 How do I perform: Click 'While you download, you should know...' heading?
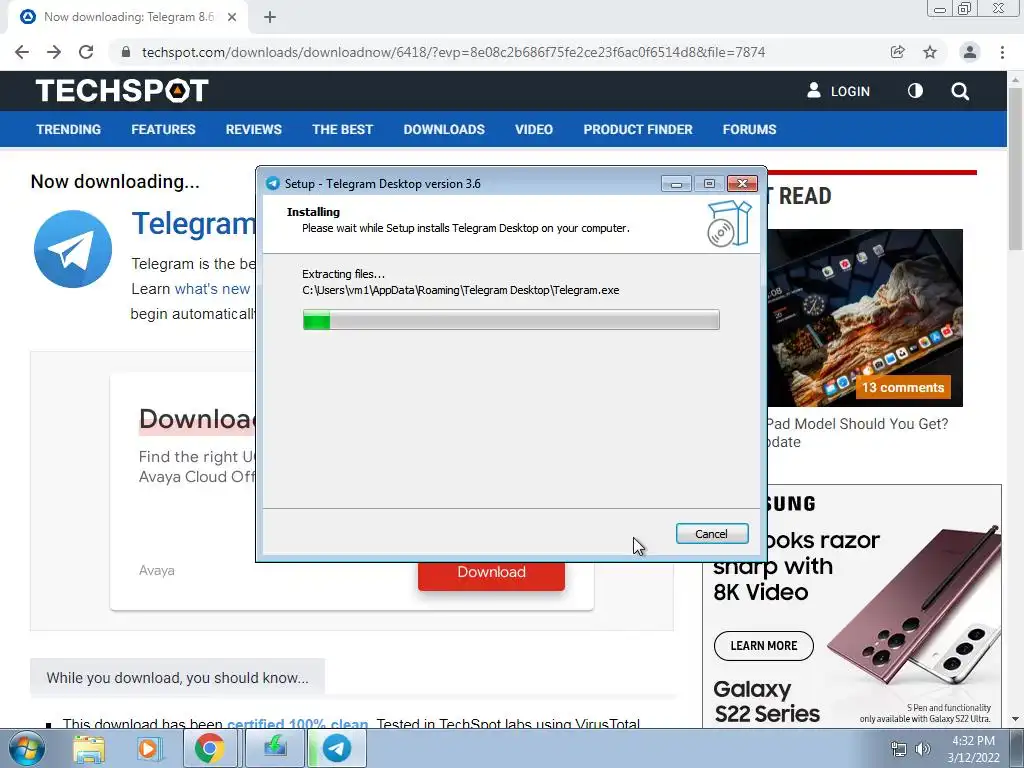tap(177, 678)
